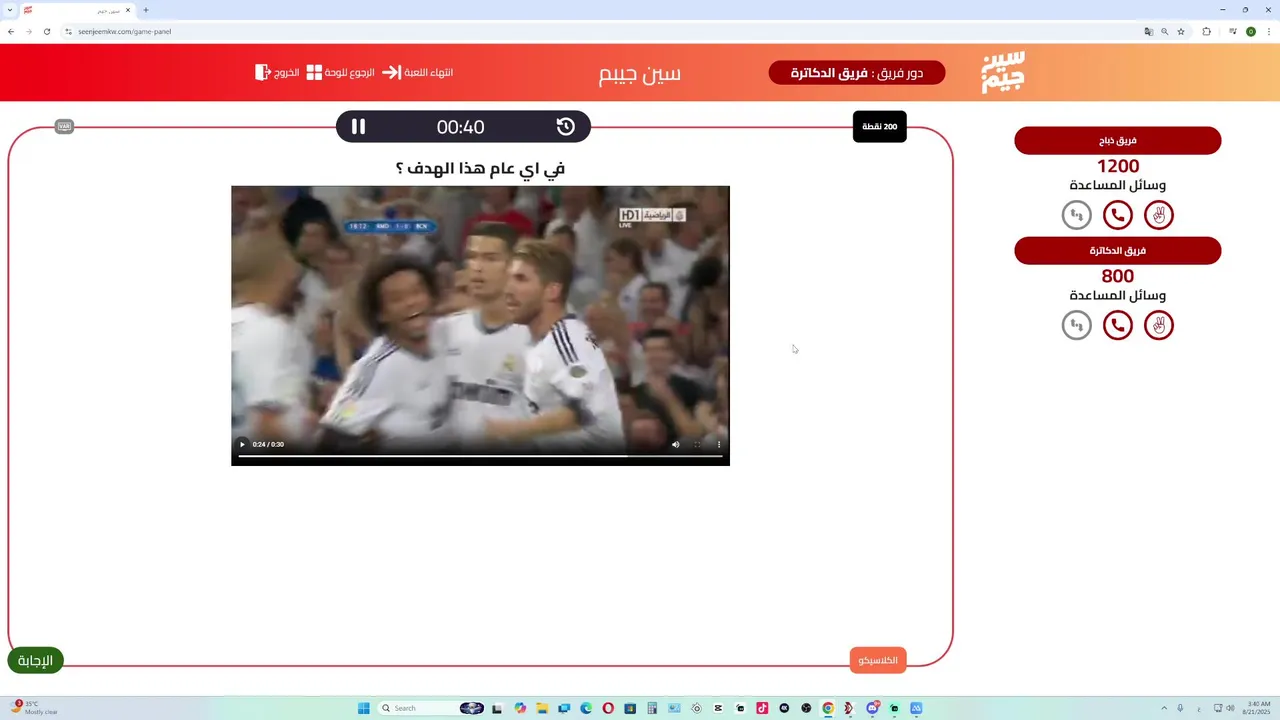Open Discord from the taskbar
Image resolution: width=1280 pixels, height=720 pixels.
pyautogui.click(x=872, y=708)
